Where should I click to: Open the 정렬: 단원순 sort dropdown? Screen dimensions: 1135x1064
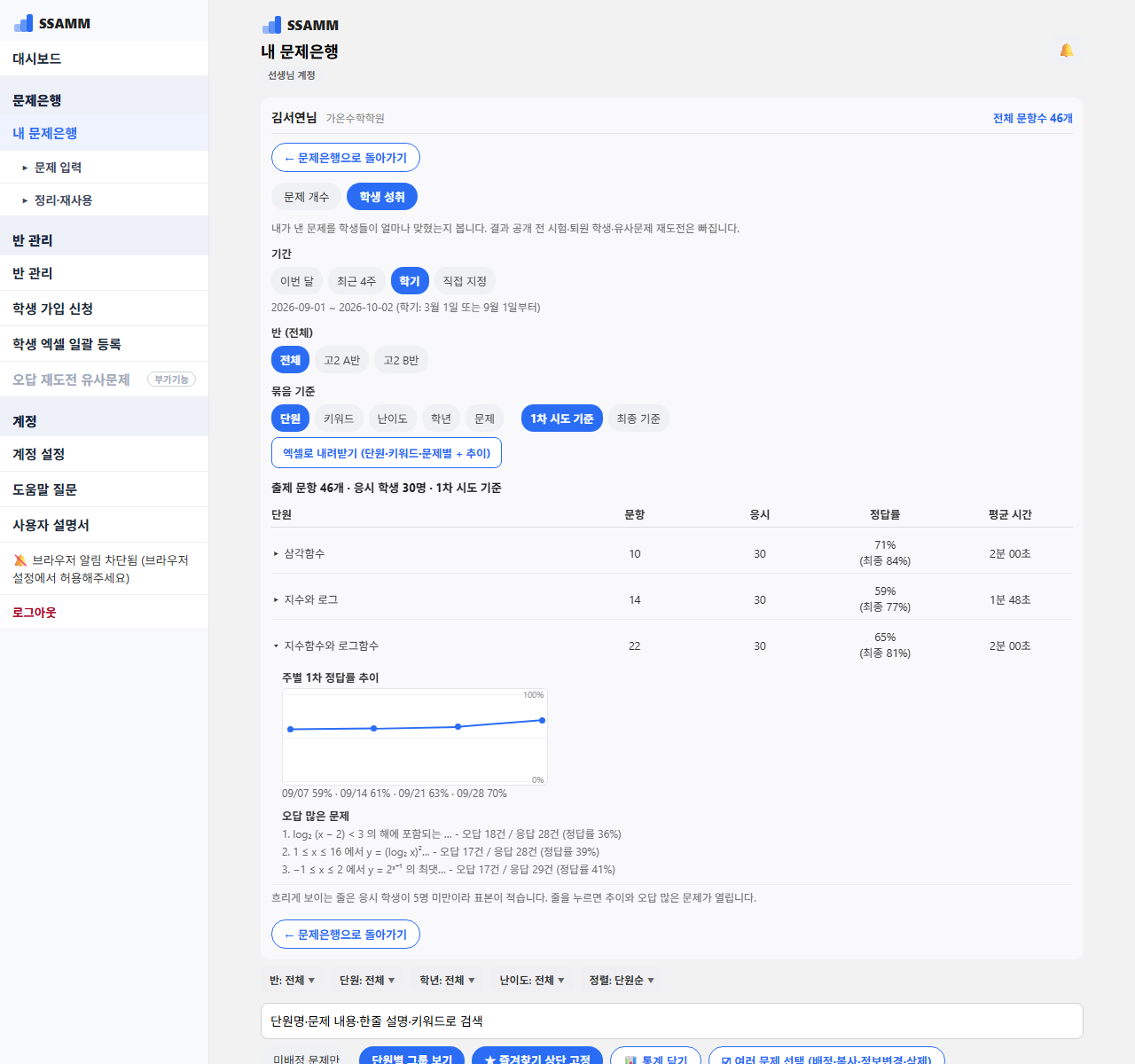(622, 980)
